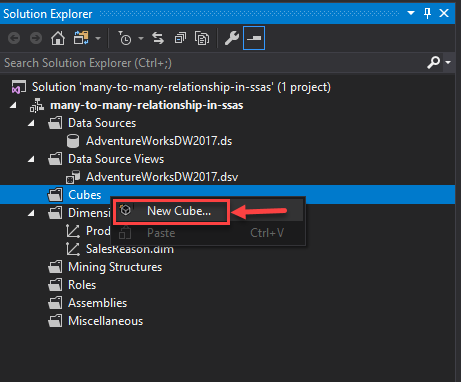This screenshot has width=461, height=382.
Task: Toggle the Preview Selected Items button
Action: point(254,38)
